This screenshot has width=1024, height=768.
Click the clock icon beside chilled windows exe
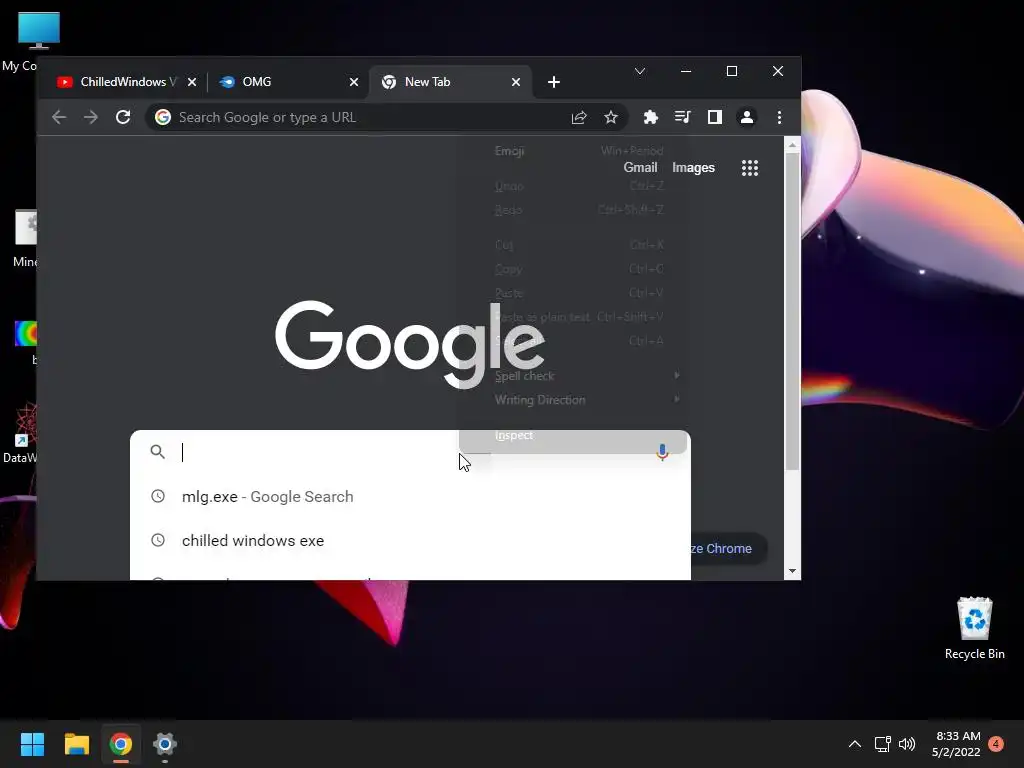[158, 540]
